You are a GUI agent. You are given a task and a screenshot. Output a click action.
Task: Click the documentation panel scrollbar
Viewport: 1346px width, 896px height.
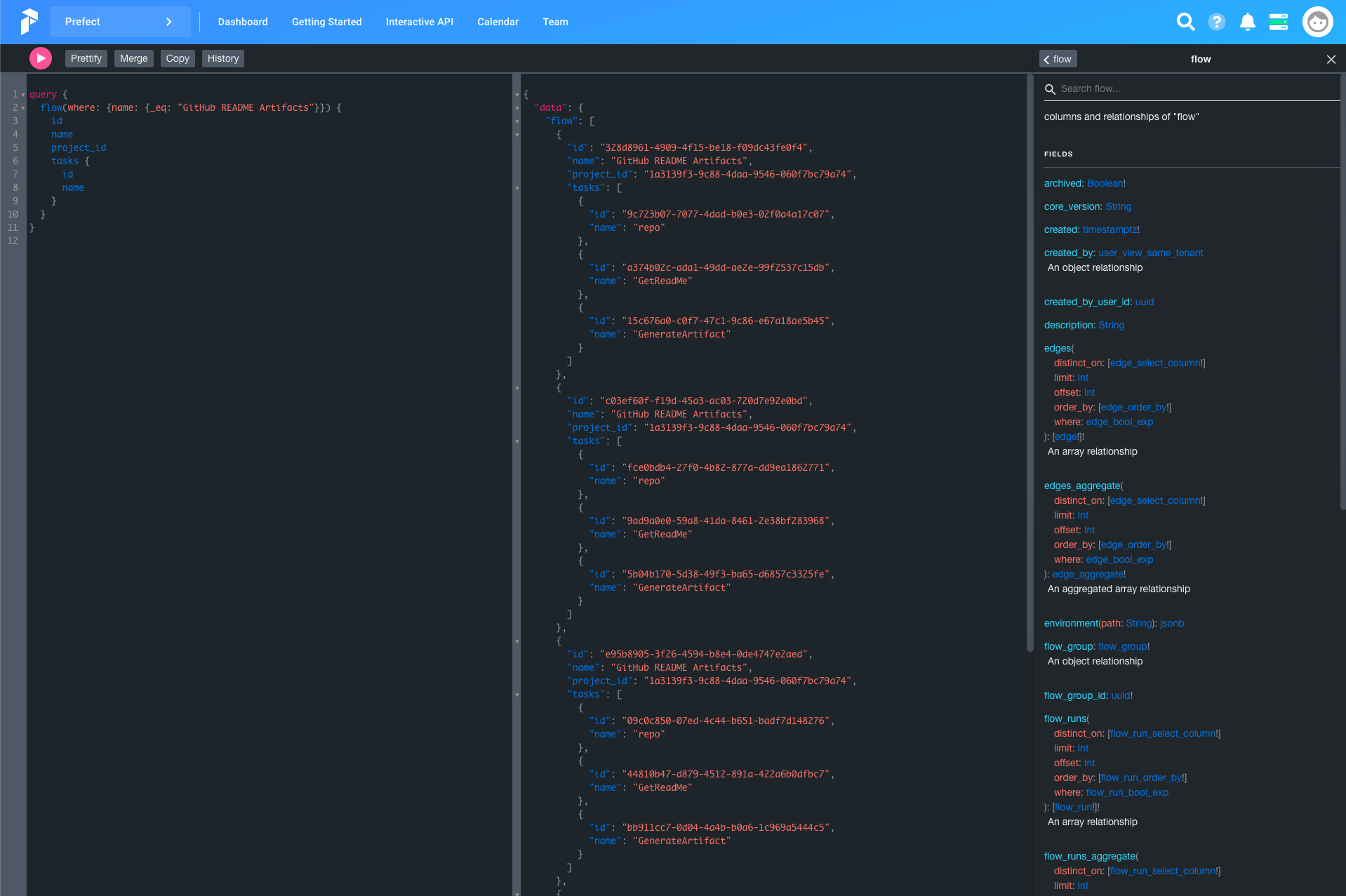pos(1342,291)
